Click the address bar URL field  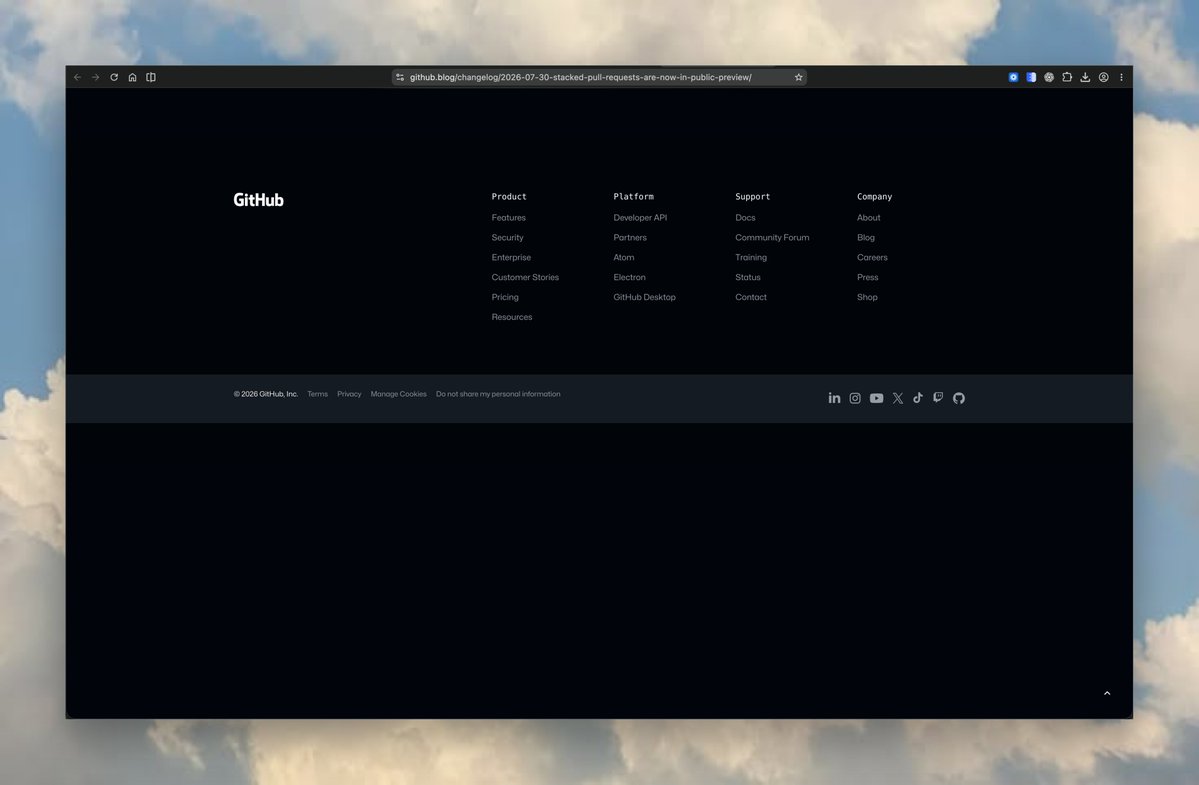click(599, 77)
